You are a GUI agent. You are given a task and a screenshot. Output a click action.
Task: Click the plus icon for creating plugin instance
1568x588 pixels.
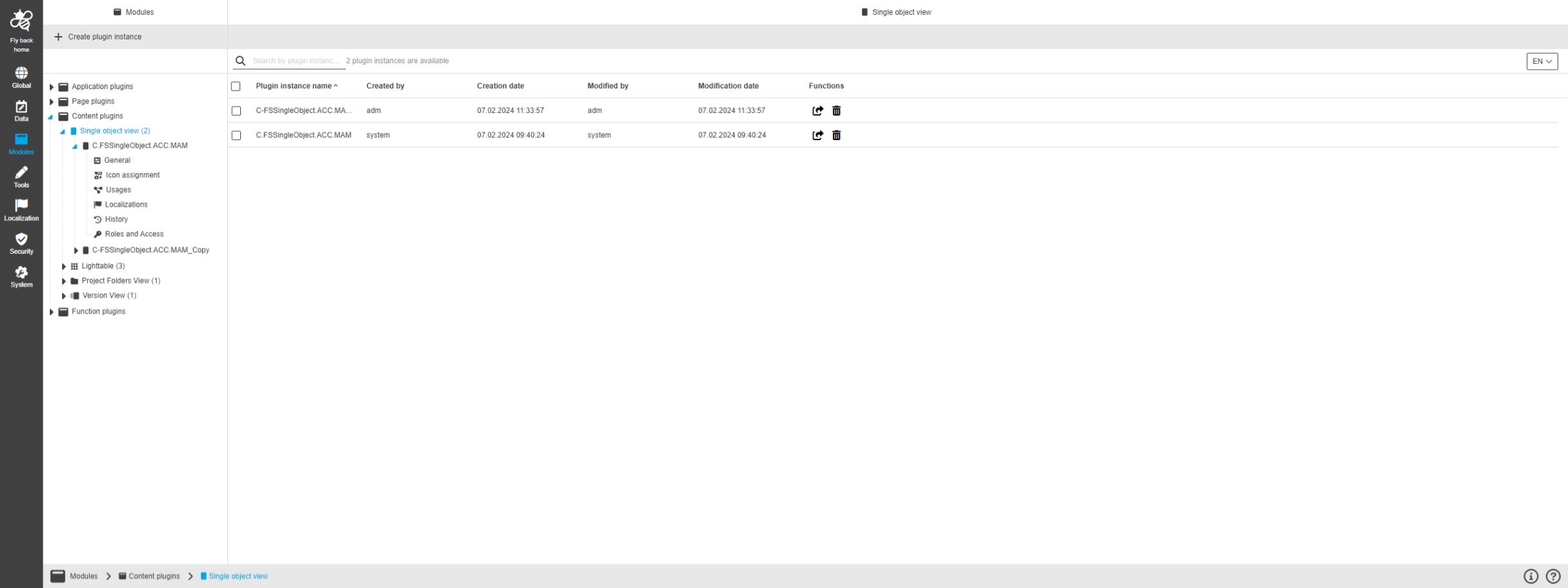click(x=58, y=37)
